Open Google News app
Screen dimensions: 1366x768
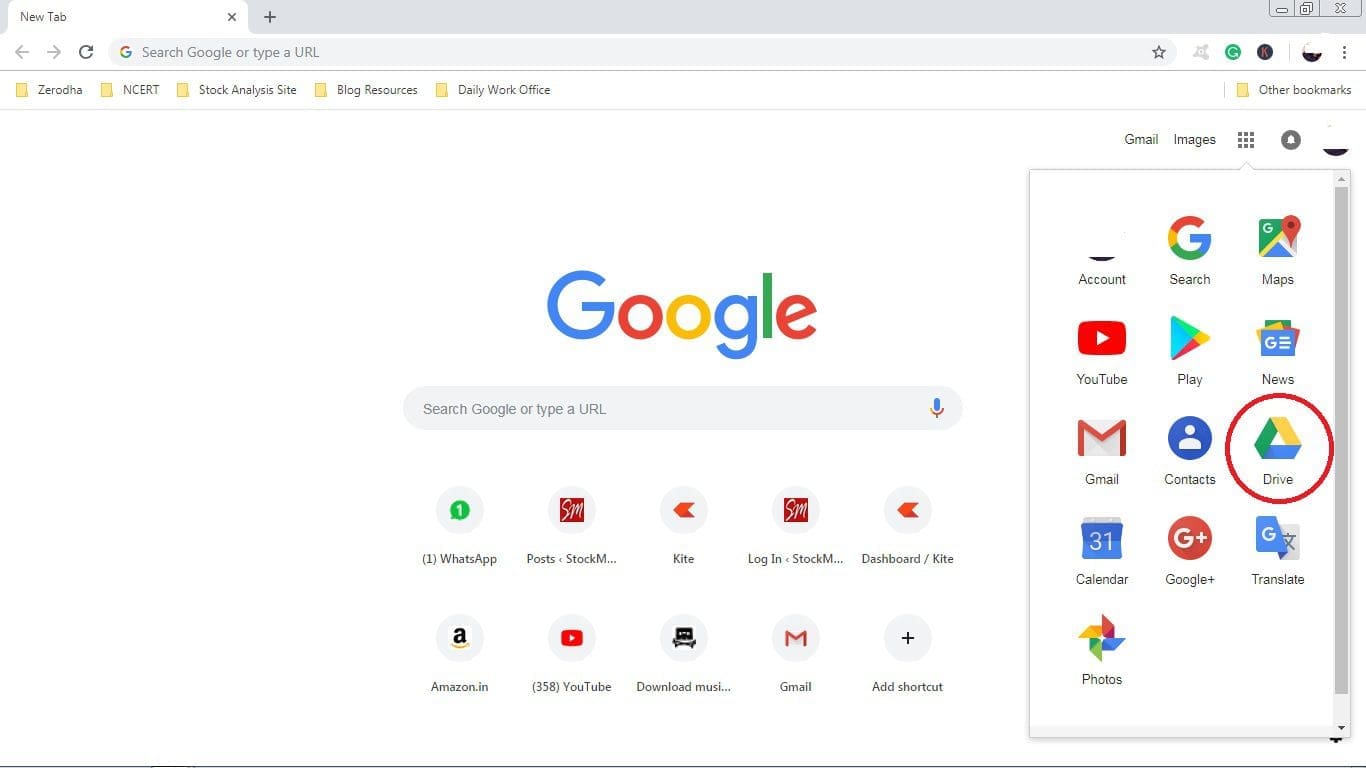pyautogui.click(x=1278, y=351)
